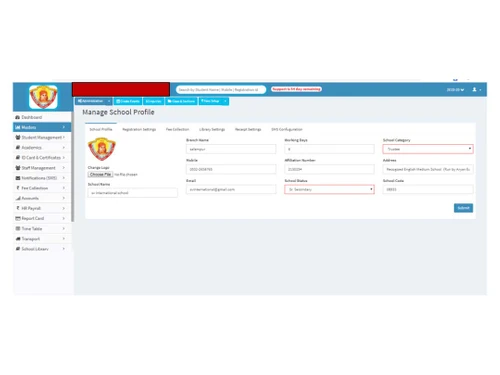This screenshot has width=500, height=375.
Task: Open the School Status dropdown
Action: tap(329, 189)
